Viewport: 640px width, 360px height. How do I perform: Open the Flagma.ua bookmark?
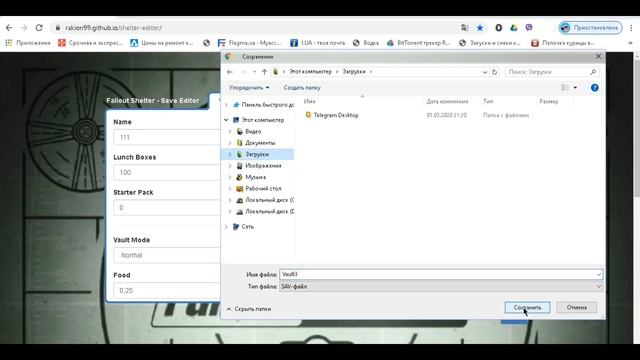pos(249,43)
